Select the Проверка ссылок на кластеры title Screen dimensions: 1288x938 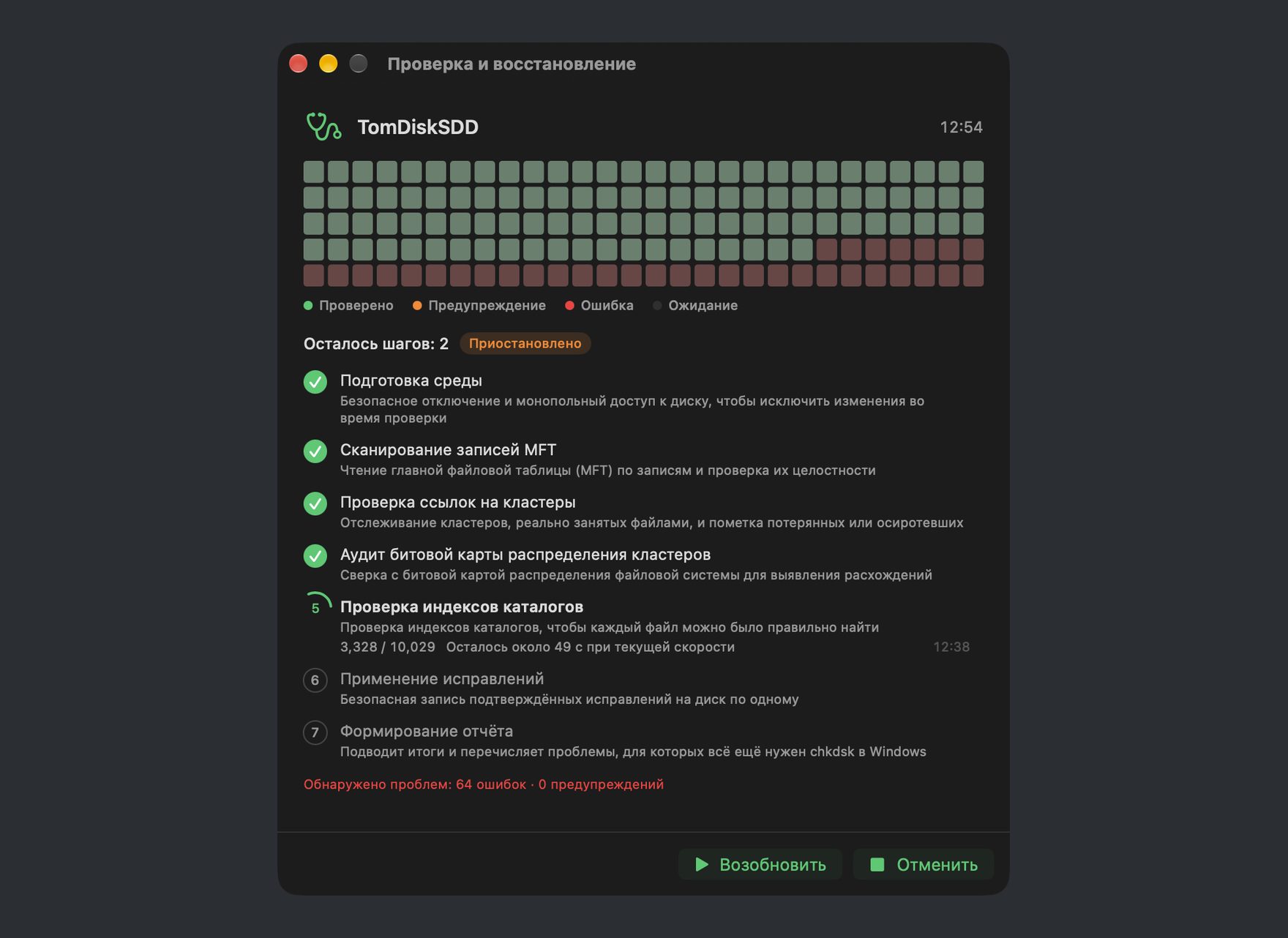[458, 502]
